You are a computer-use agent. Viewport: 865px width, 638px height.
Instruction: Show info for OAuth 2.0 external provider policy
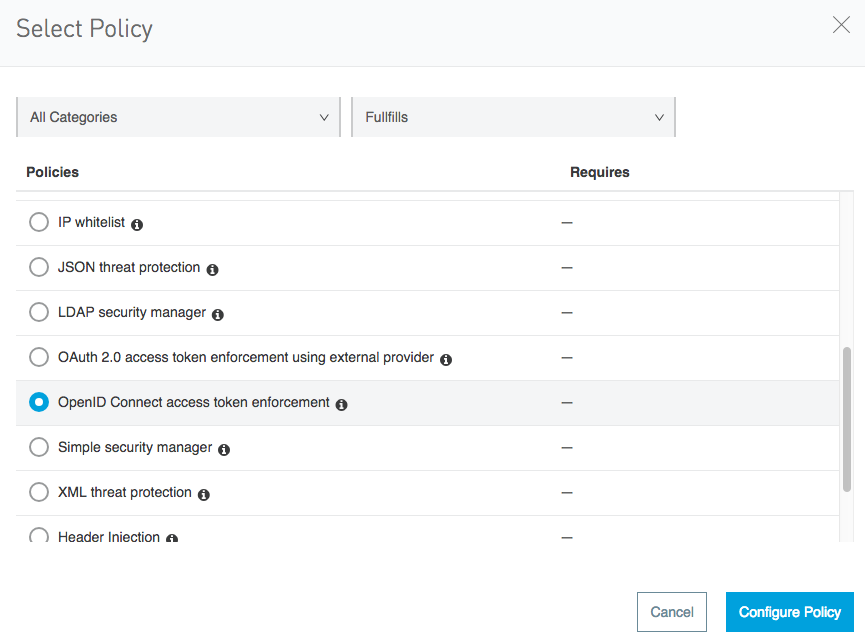446,359
